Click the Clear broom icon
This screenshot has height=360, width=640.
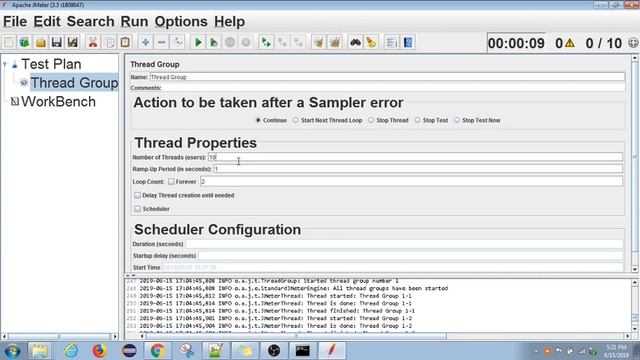click(x=319, y=42)
